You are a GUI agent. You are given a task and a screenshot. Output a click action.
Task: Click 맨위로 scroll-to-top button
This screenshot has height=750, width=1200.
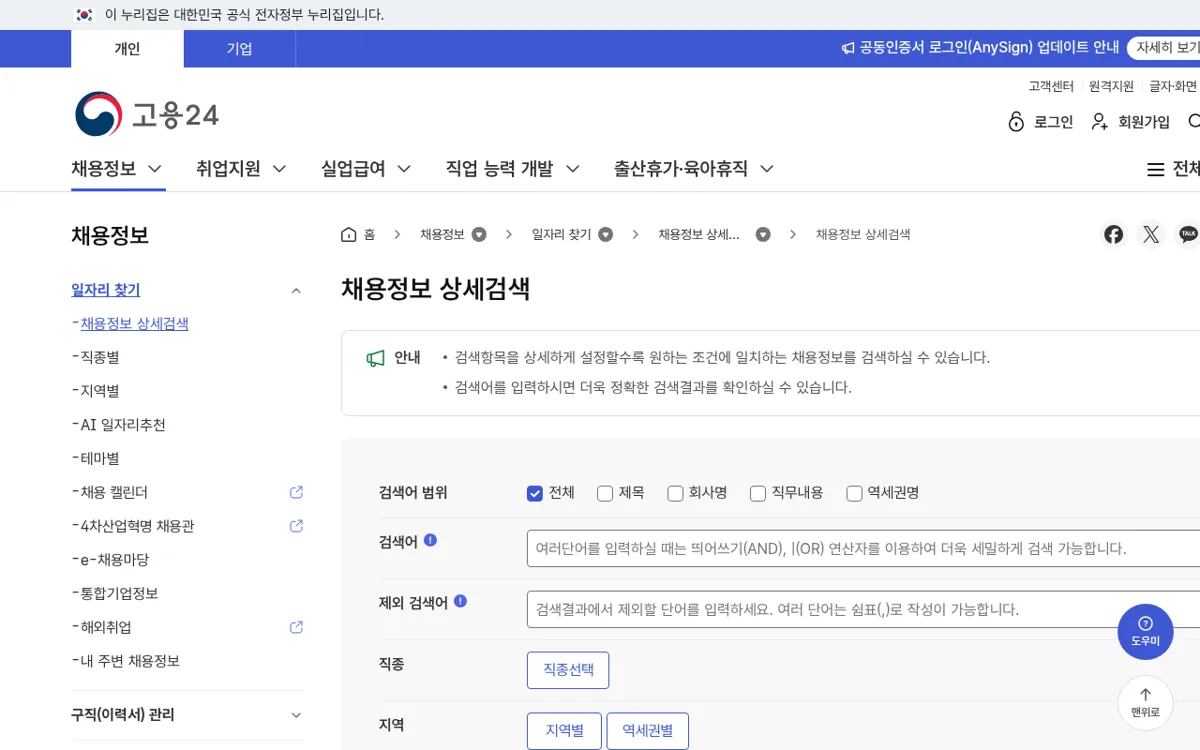[x=1145, y=703]
